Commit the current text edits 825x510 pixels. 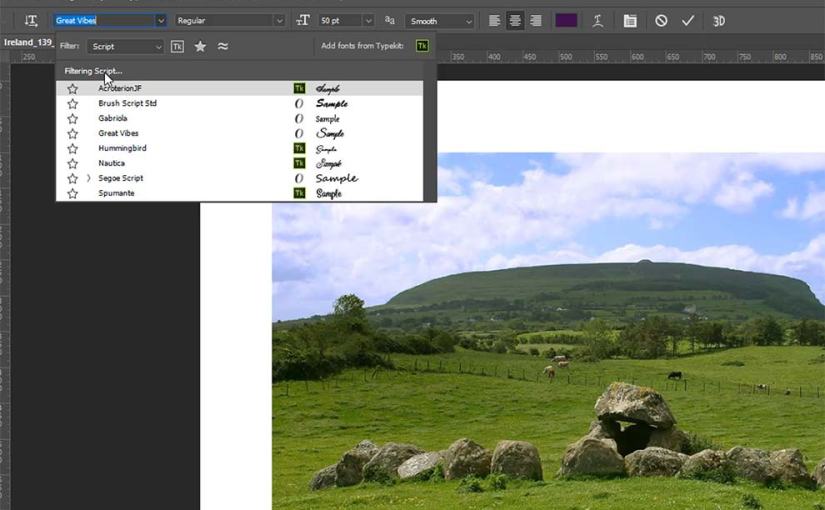(x=688, y=21)
